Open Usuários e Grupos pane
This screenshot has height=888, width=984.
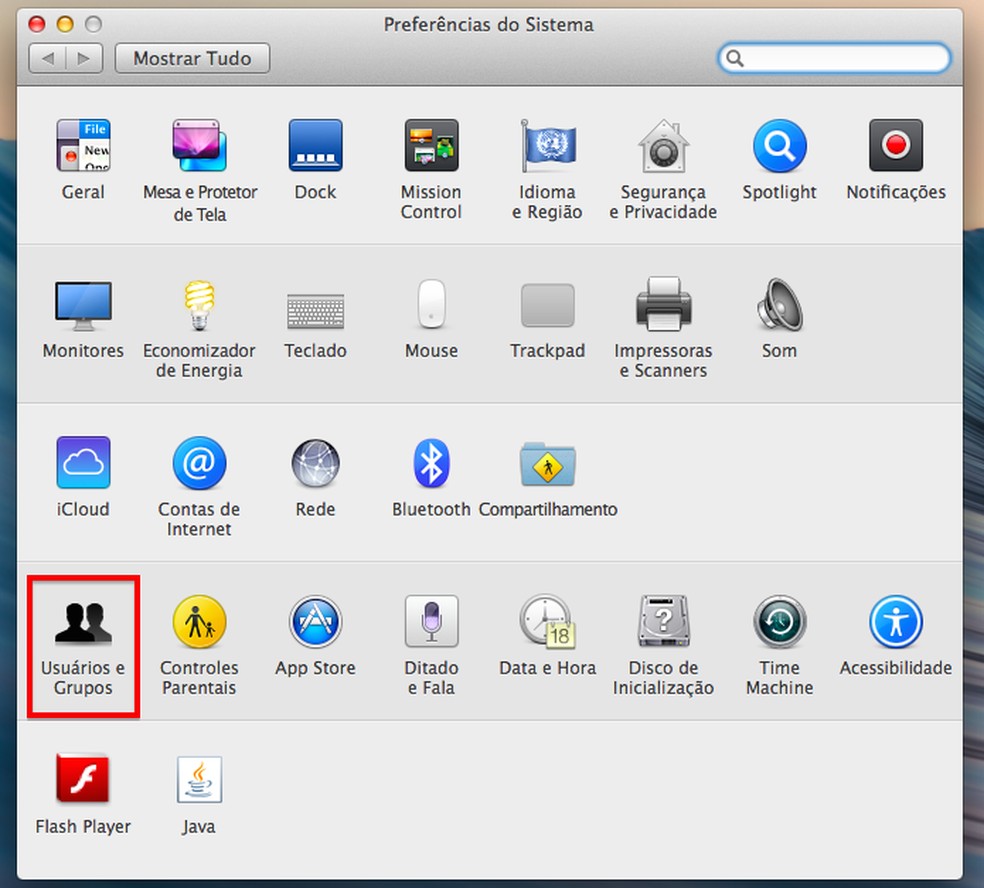click(83, 645)
